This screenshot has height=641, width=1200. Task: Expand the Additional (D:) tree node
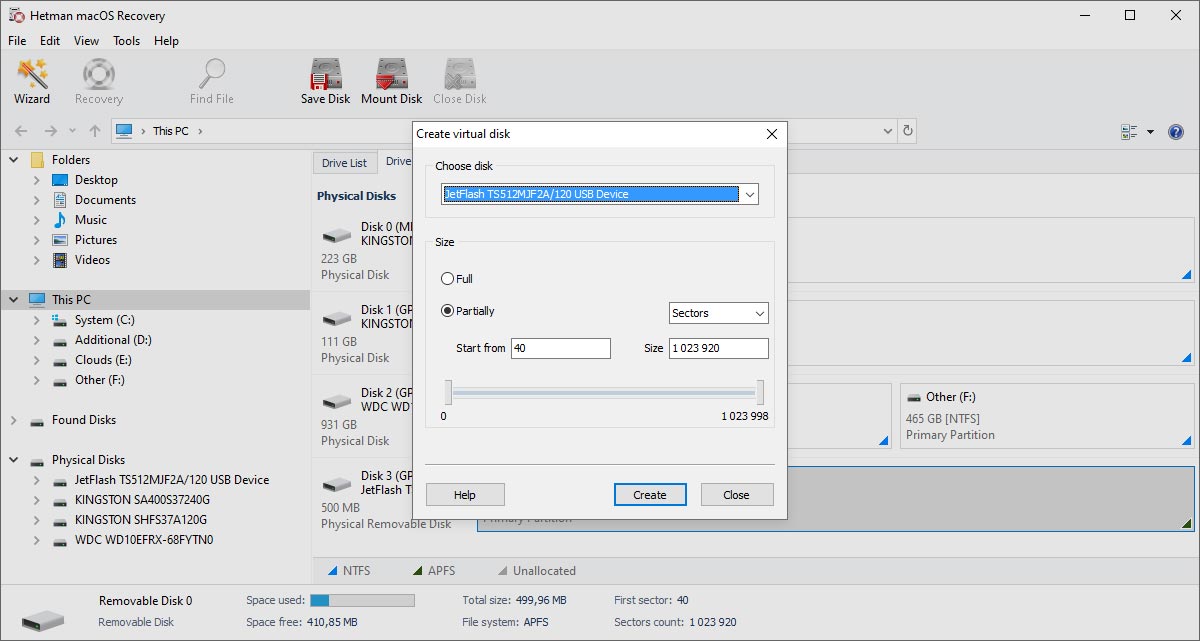37,340
